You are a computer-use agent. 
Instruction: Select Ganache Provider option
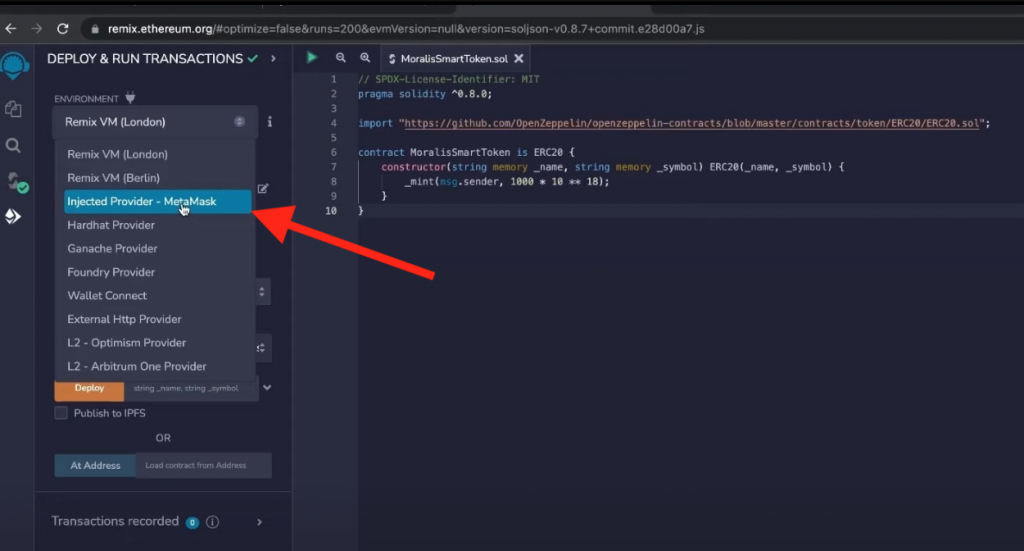tap(157, 248)
